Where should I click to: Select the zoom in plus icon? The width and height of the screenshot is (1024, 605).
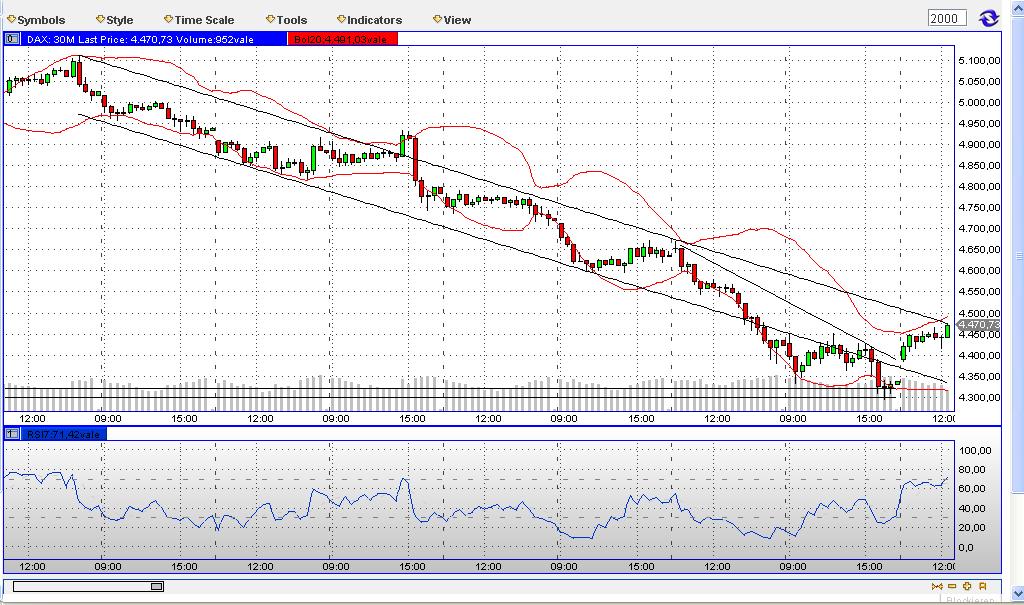pos(966,586)
